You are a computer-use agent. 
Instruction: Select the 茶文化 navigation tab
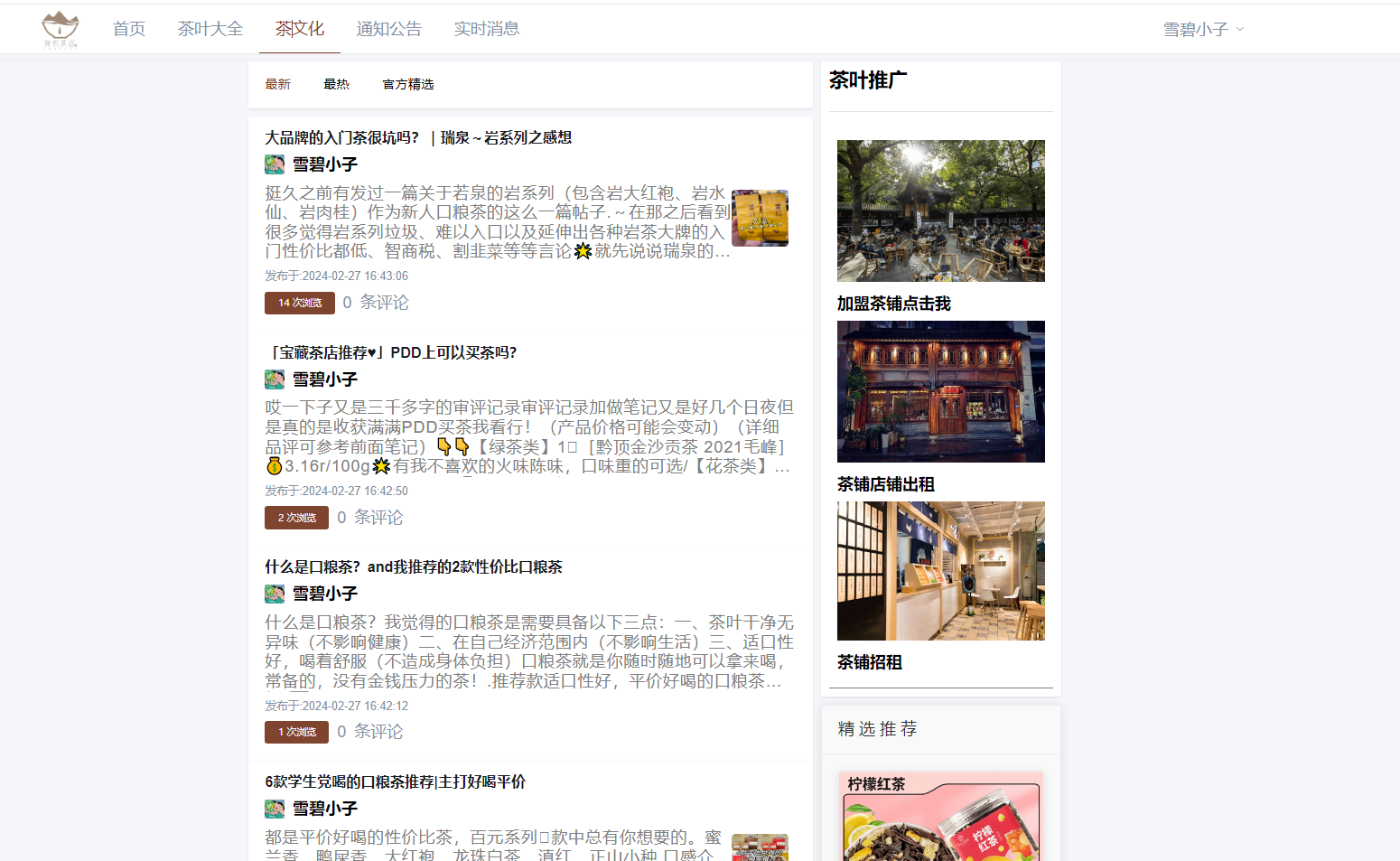(300, 29)
